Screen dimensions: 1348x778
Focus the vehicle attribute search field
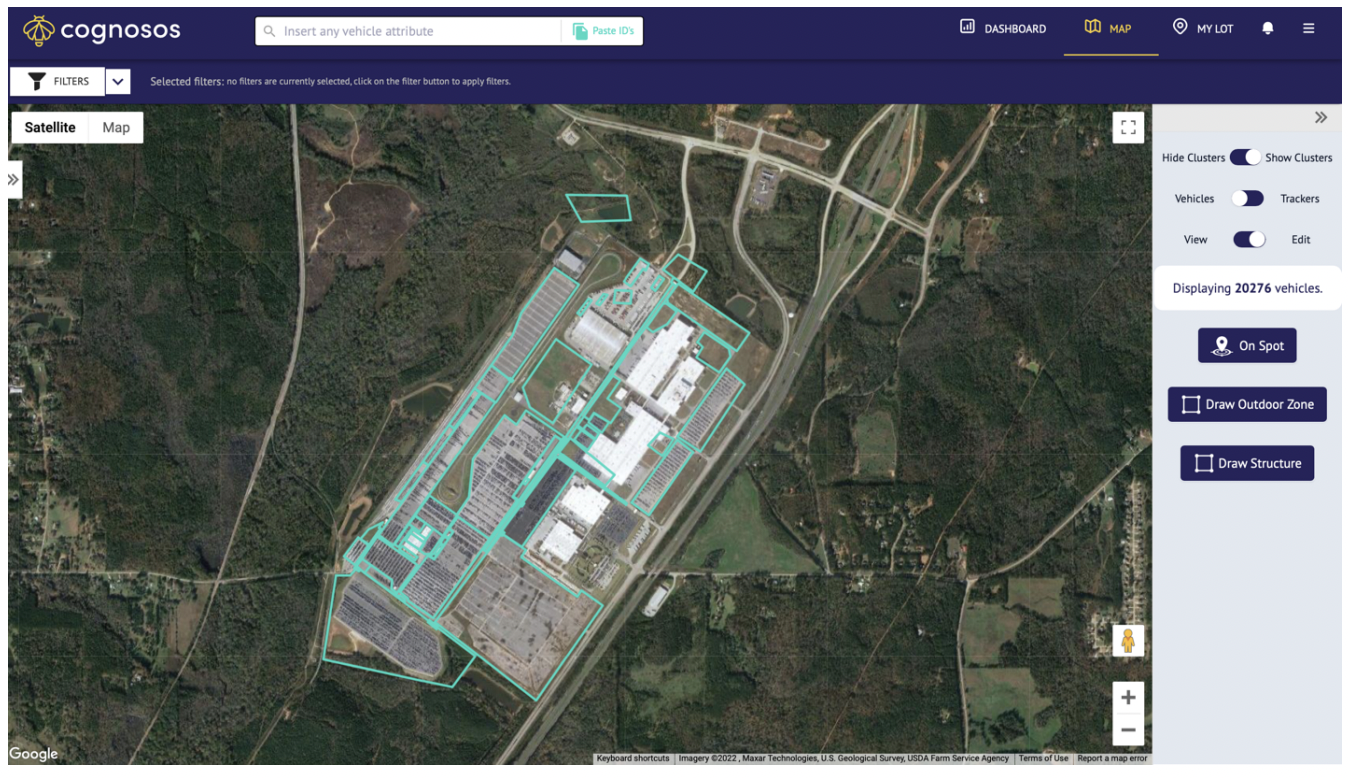[408, 31]
